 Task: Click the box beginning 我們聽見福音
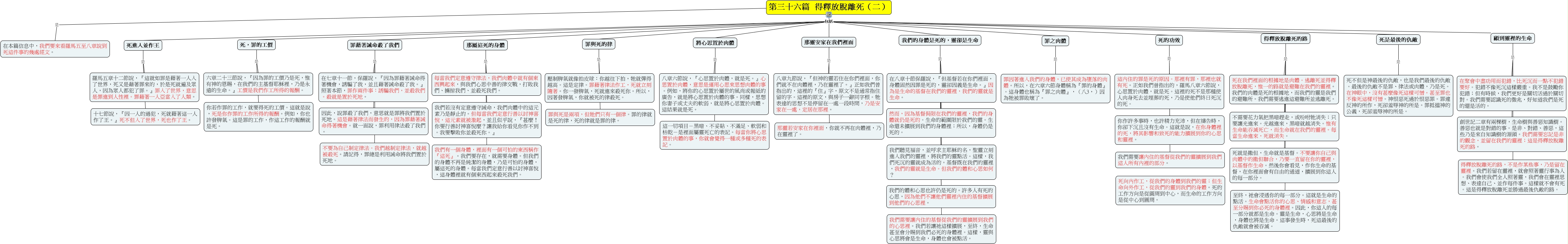[942, 162]
